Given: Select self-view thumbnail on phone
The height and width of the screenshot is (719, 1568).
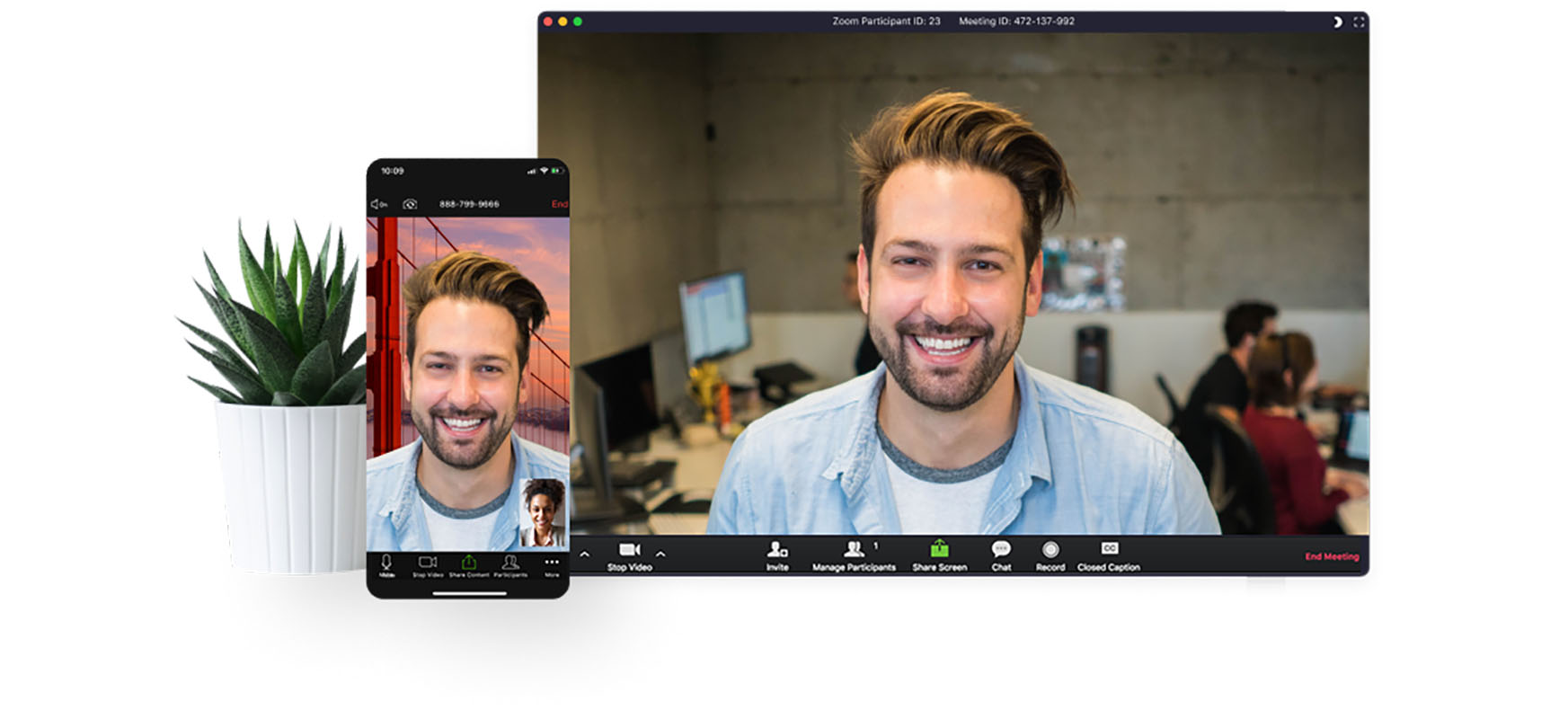Looking at the screenshot, I should coord(544,512).
